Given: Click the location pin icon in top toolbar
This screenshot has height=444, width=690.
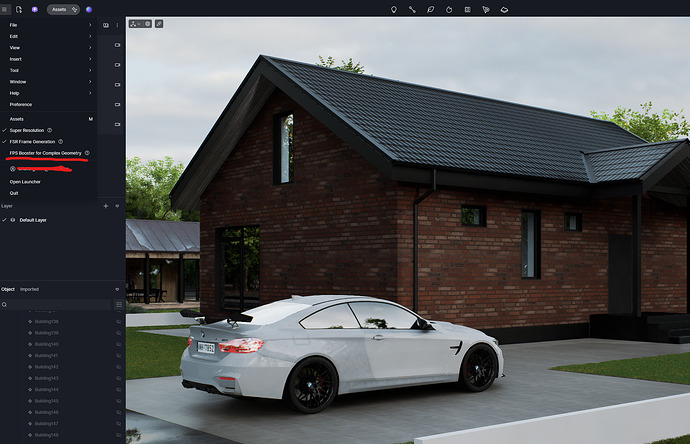Looking at the screenshot, I should click(393, 9).
